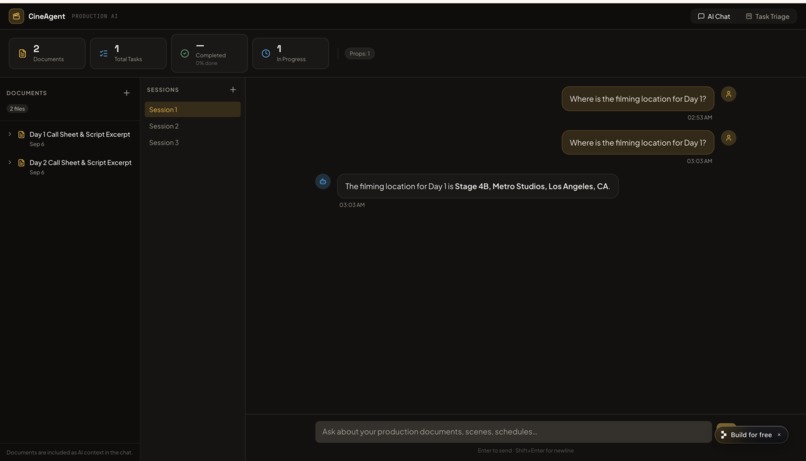Click the CineAgent logo icon

pos(16,16)
